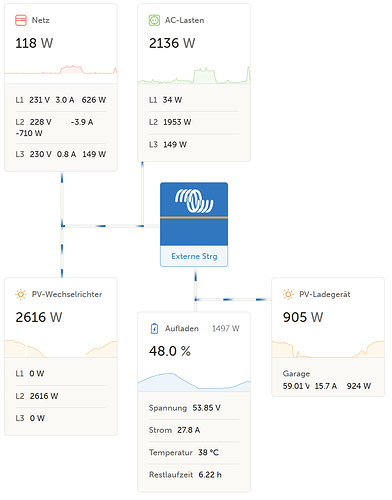Click the green AC-Lasten socket icon
This screenshot has height=500, width=392.
pyautogui.click(x=154, y=20)
